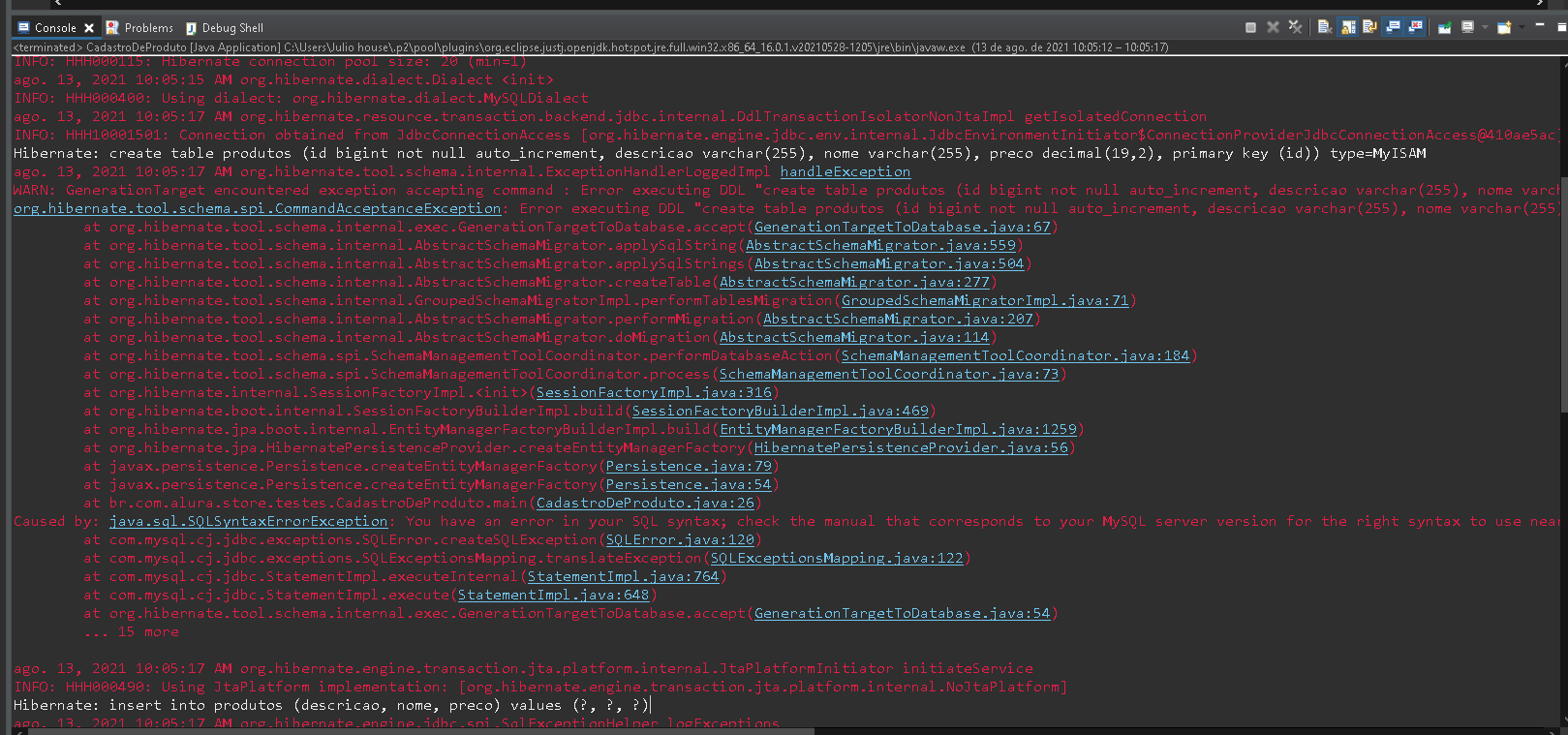Viewport: 1568px width, 735px height.
Task: Open the SchemaManagementToolCoordinator.java:73 link
Action: click(889, 374)
